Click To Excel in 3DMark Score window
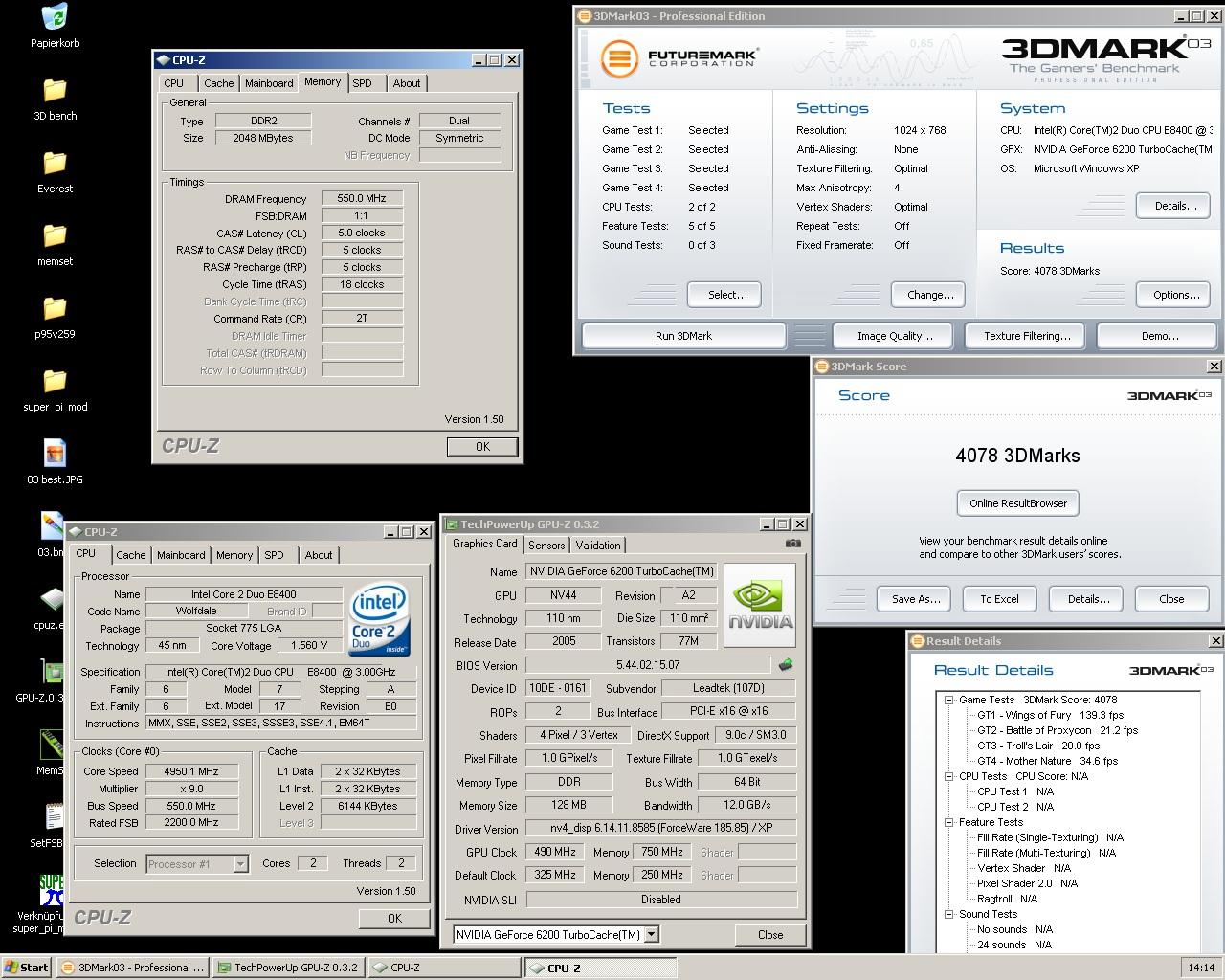The height and width of the screenshot is (980, 1225). pyautogui.click(x=999, y=599)
